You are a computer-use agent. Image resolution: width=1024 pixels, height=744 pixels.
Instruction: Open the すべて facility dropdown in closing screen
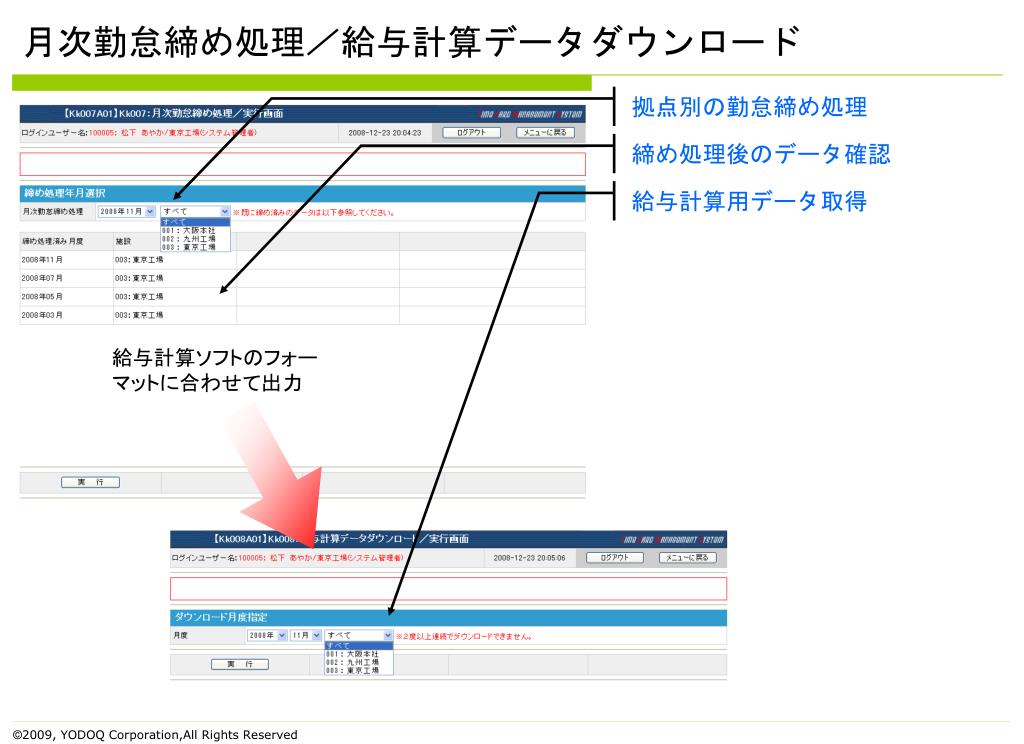coord(195,212)
